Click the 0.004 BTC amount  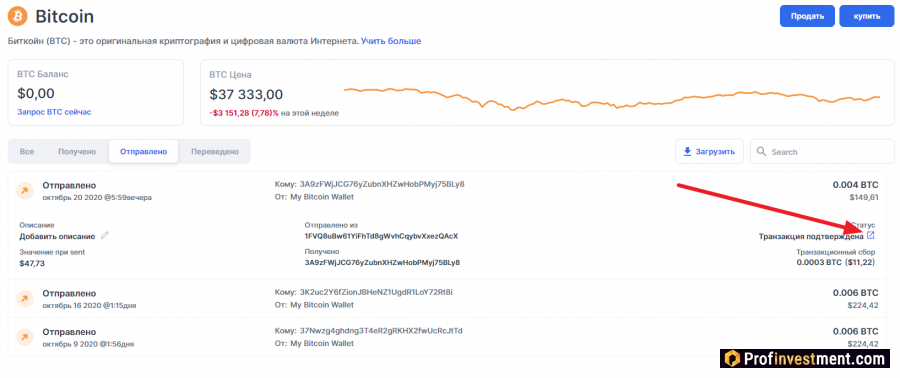point(855,185)
